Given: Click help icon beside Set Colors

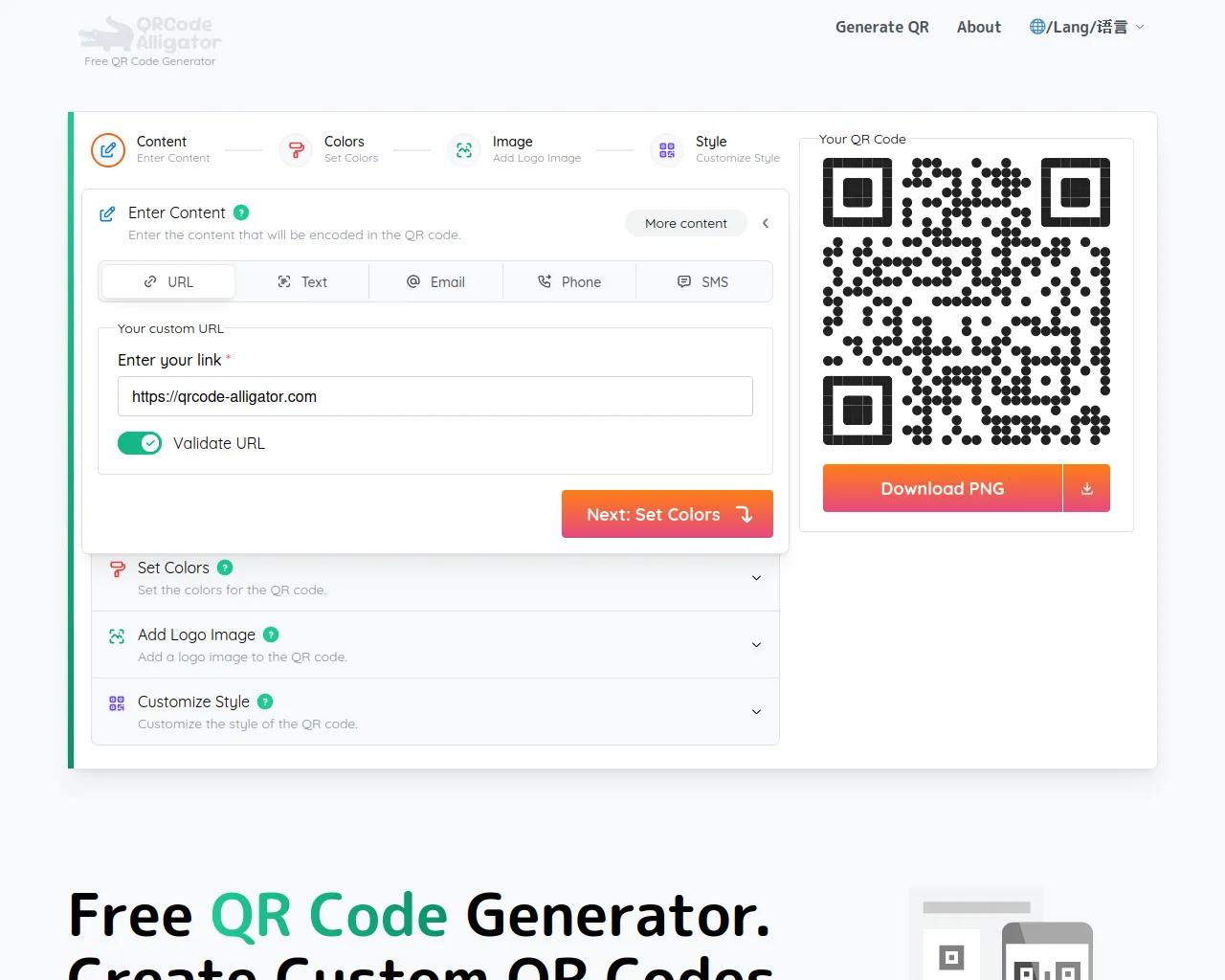Looking at the screenshot, I should pos(225,568).
